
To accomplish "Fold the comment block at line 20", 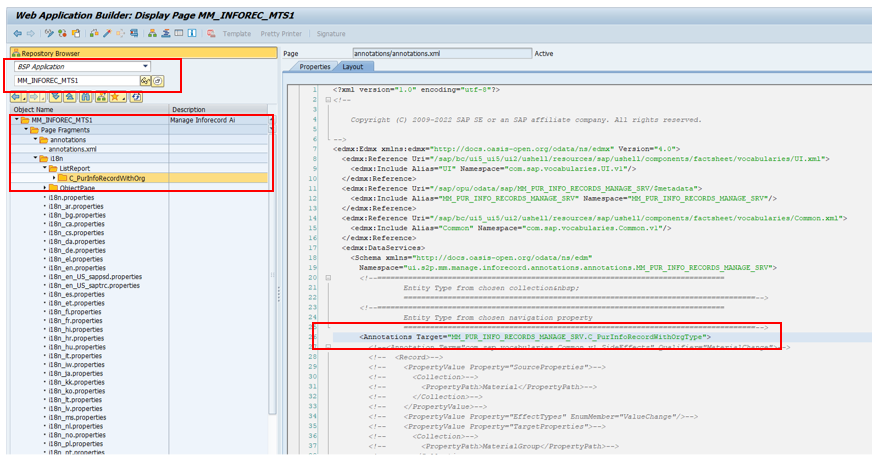I will click(329, 278).
